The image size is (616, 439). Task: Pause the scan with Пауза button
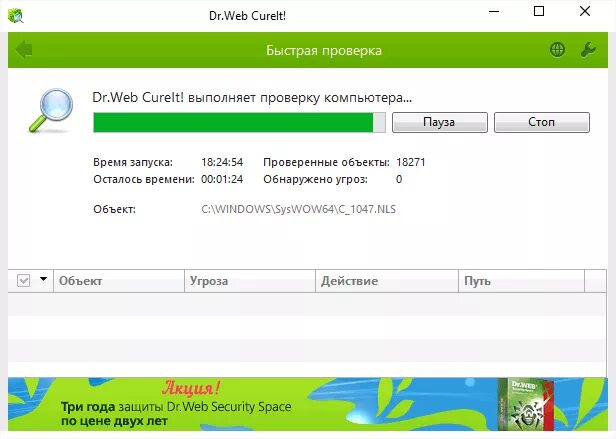point(440,122)
